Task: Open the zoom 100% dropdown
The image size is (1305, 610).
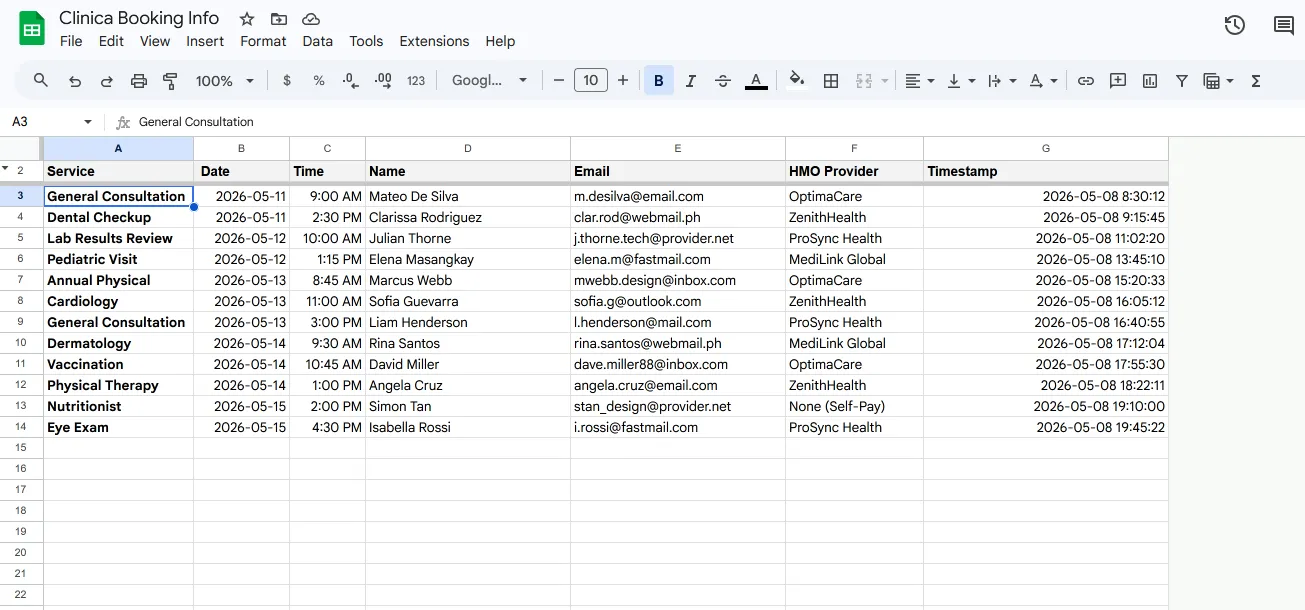Action: click(x=225, y=81)
